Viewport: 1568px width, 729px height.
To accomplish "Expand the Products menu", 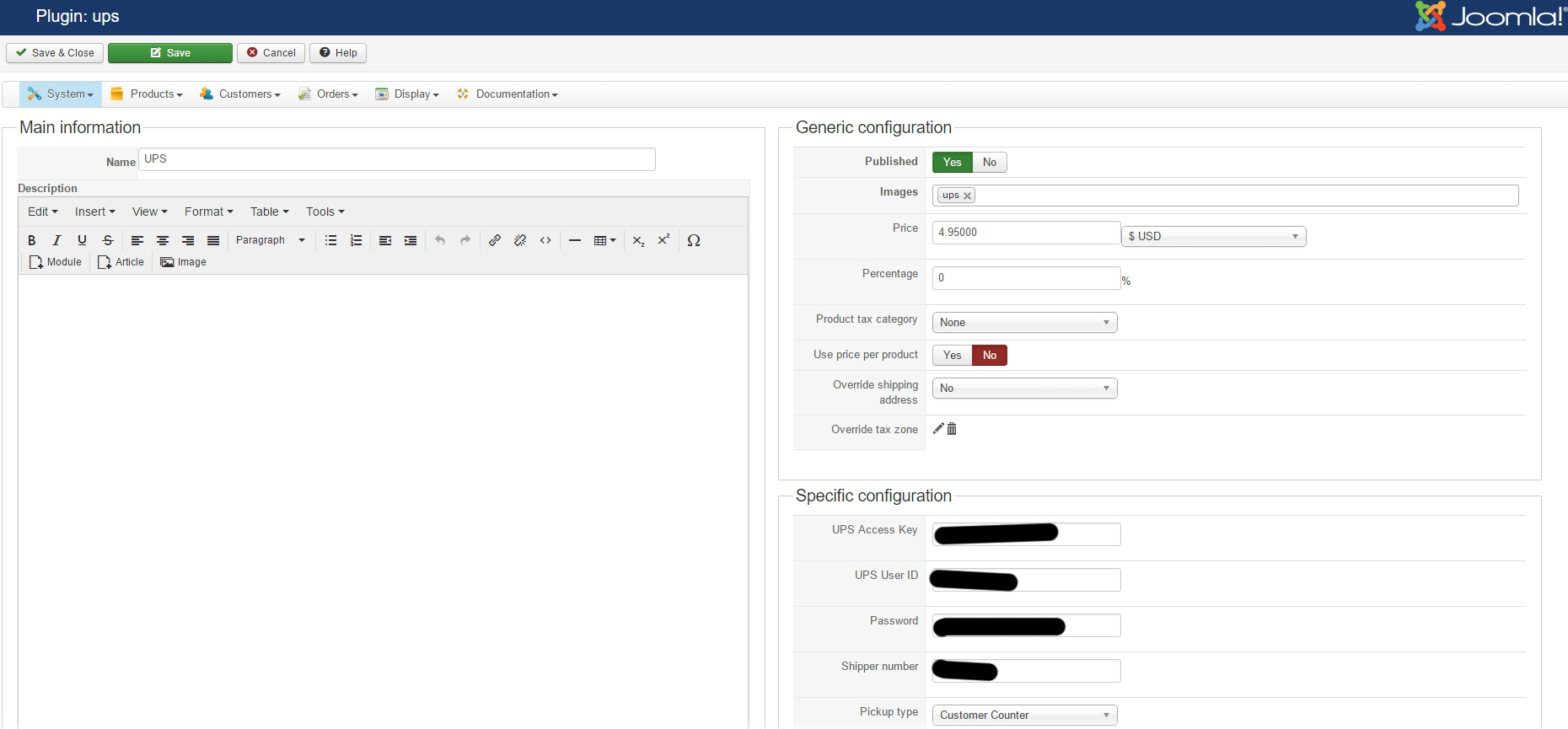I will point(147,94).
